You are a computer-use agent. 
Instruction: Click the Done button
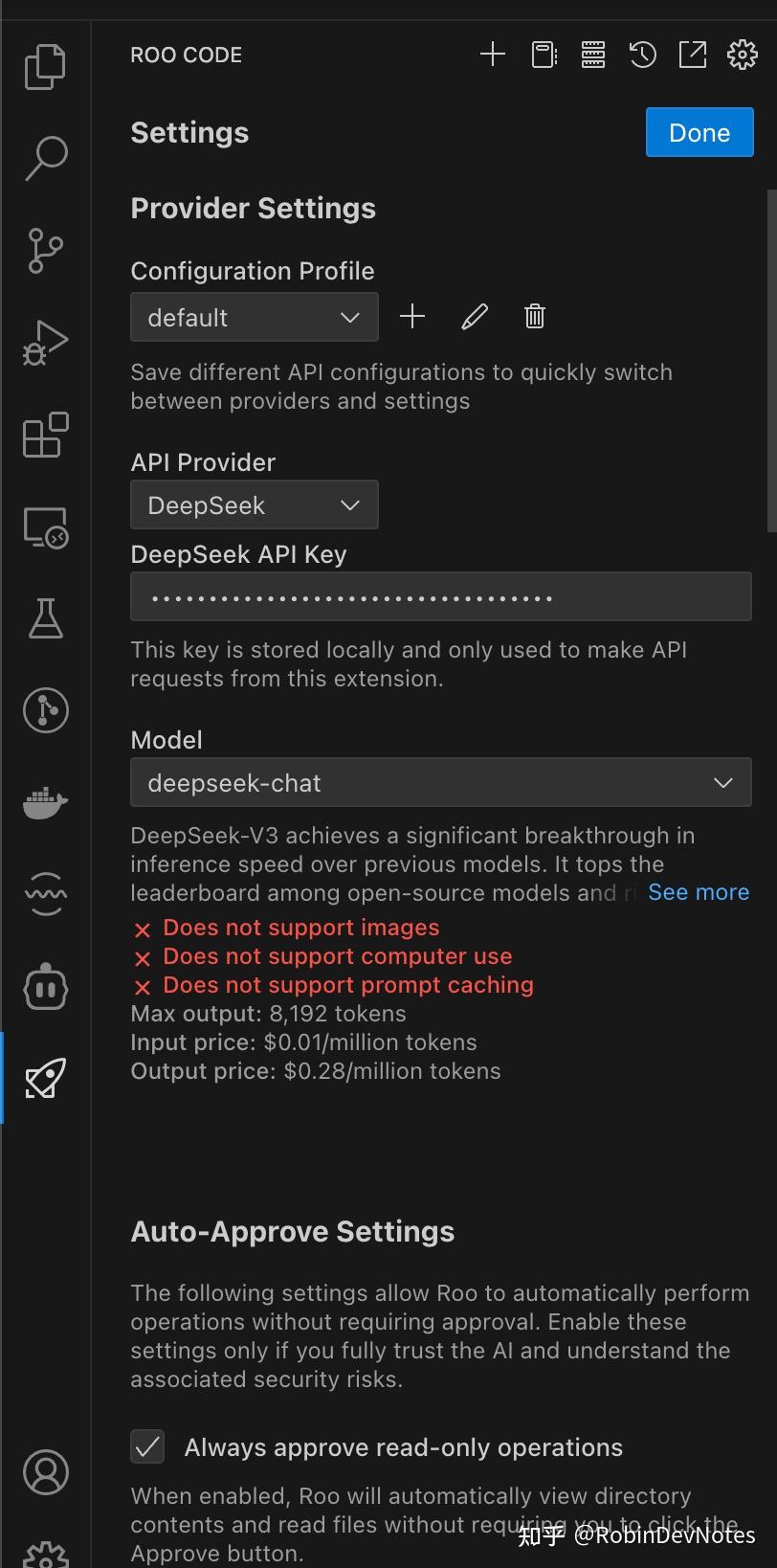699,132
